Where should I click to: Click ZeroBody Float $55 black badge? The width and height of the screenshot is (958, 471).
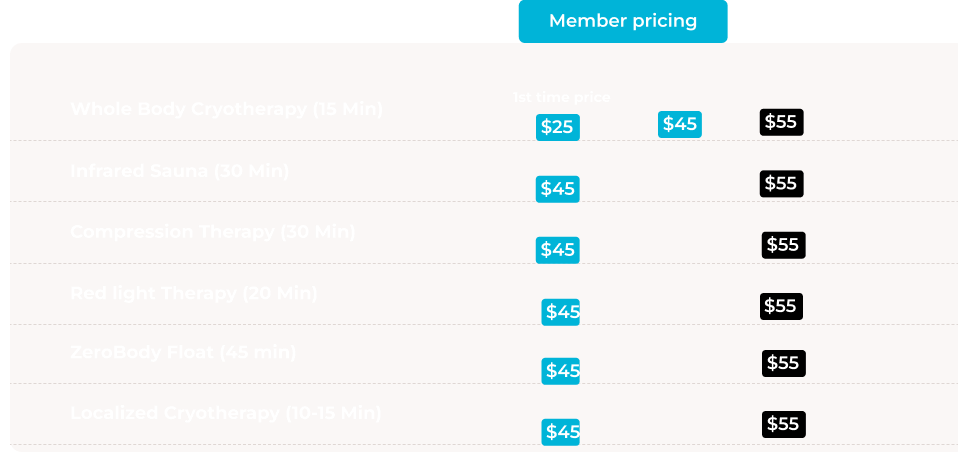(784, 363)
